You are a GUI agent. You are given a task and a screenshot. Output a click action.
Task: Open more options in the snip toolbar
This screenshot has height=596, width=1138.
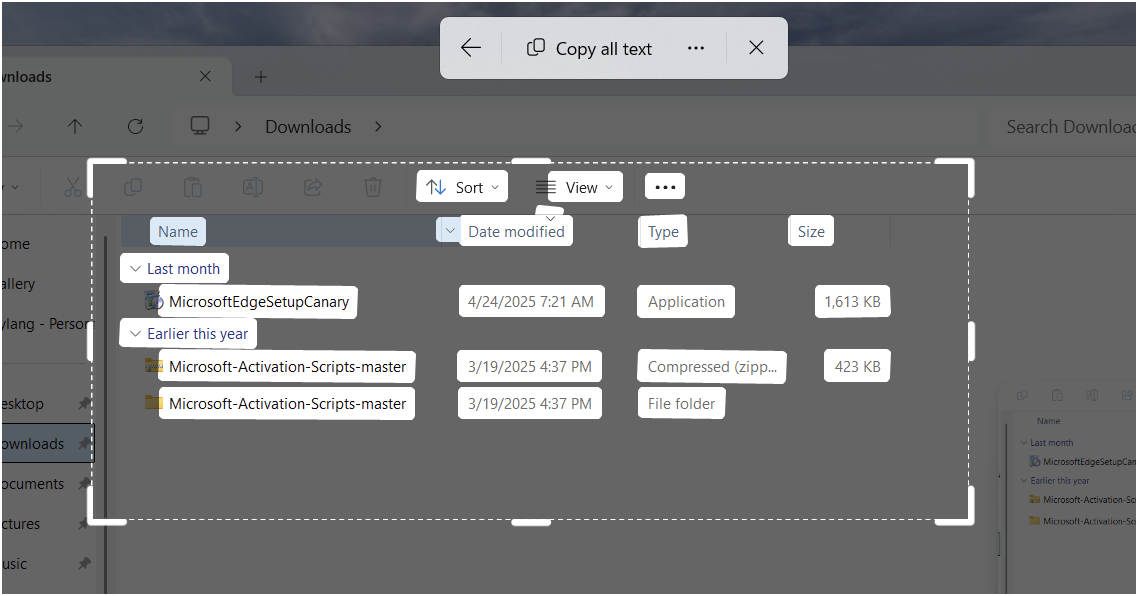click(695, 48)
